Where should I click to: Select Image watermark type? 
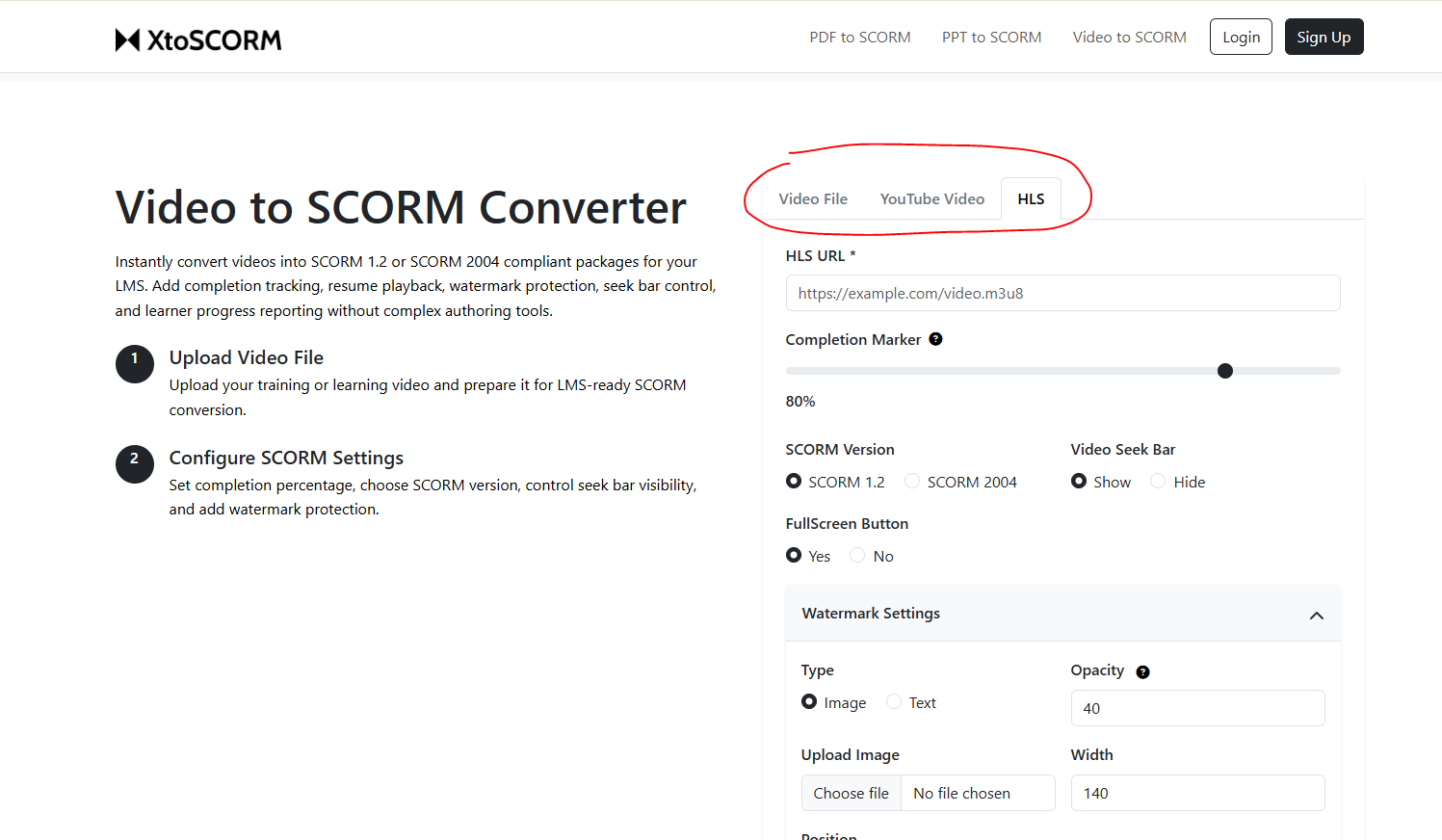[809, 701]
